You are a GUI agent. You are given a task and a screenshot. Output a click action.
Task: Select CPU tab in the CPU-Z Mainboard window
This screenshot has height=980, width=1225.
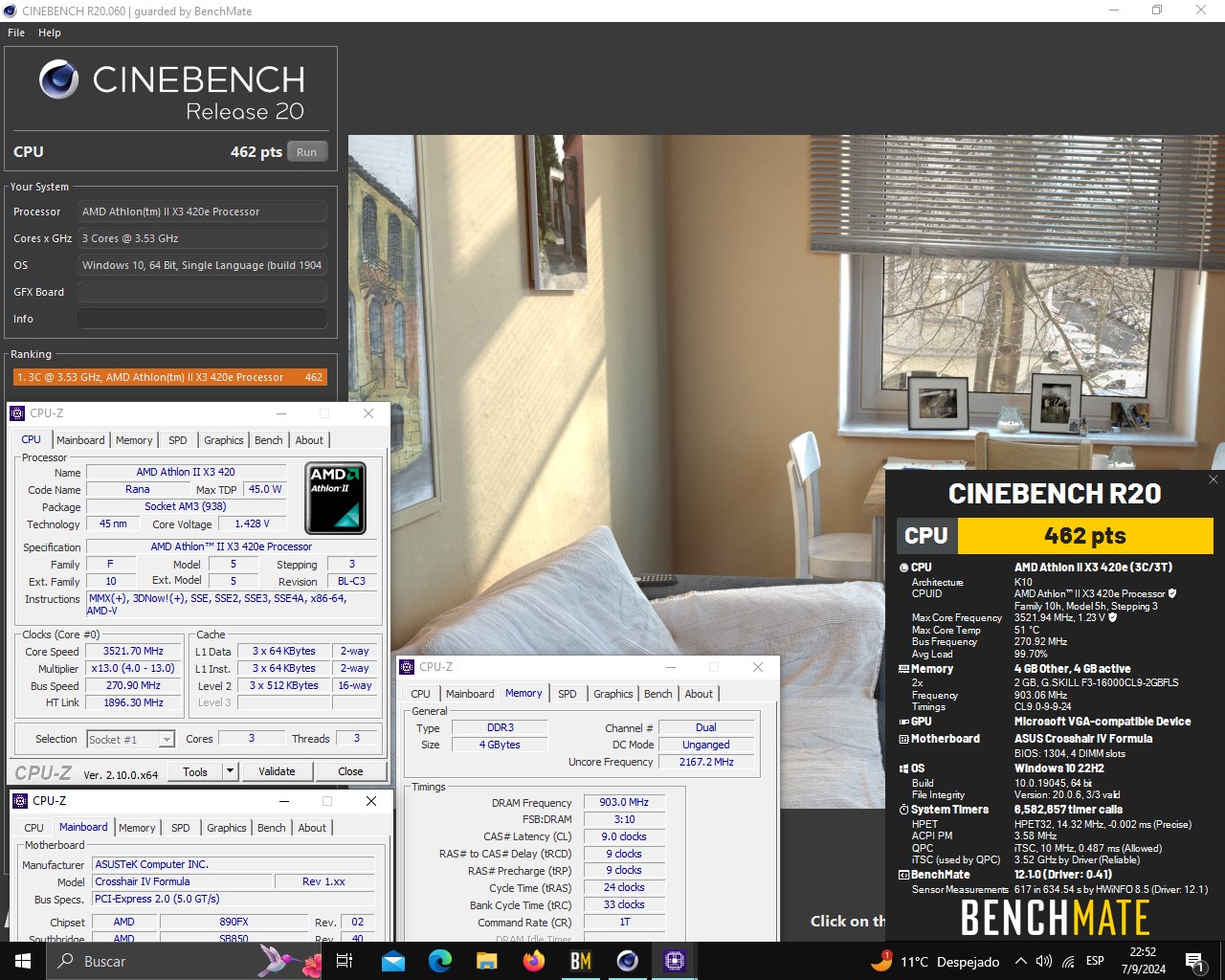(x=33, y=828)
